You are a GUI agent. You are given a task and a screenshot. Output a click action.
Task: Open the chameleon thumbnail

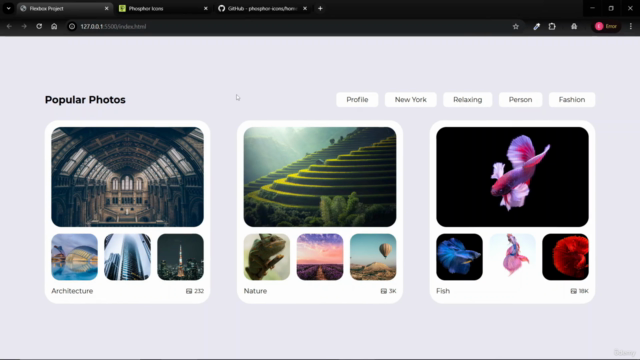point(267,257)
